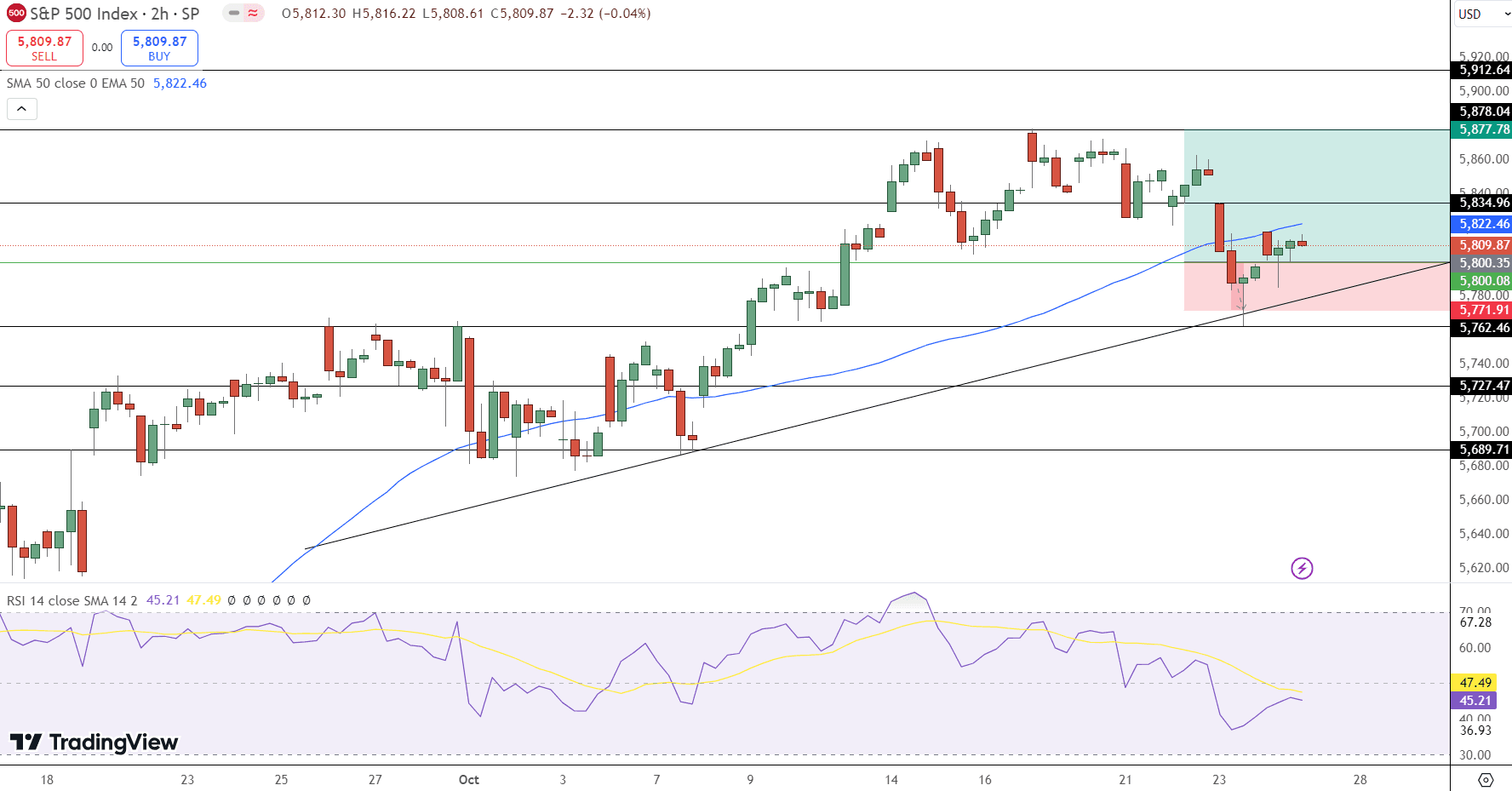
Task: Click the 5,809.87 SELL button
Action: (44, 48)
